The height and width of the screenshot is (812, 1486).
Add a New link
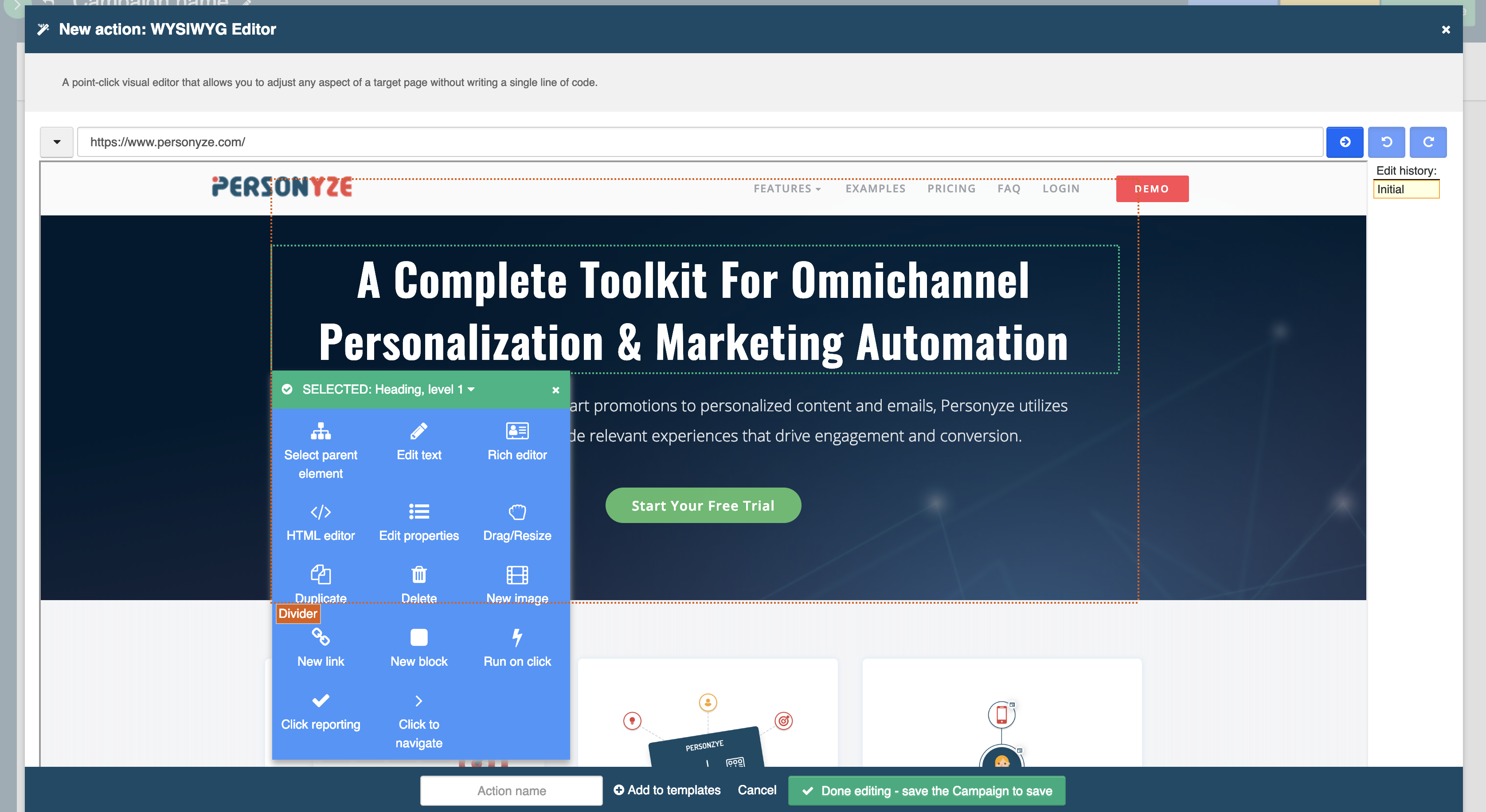321,648
